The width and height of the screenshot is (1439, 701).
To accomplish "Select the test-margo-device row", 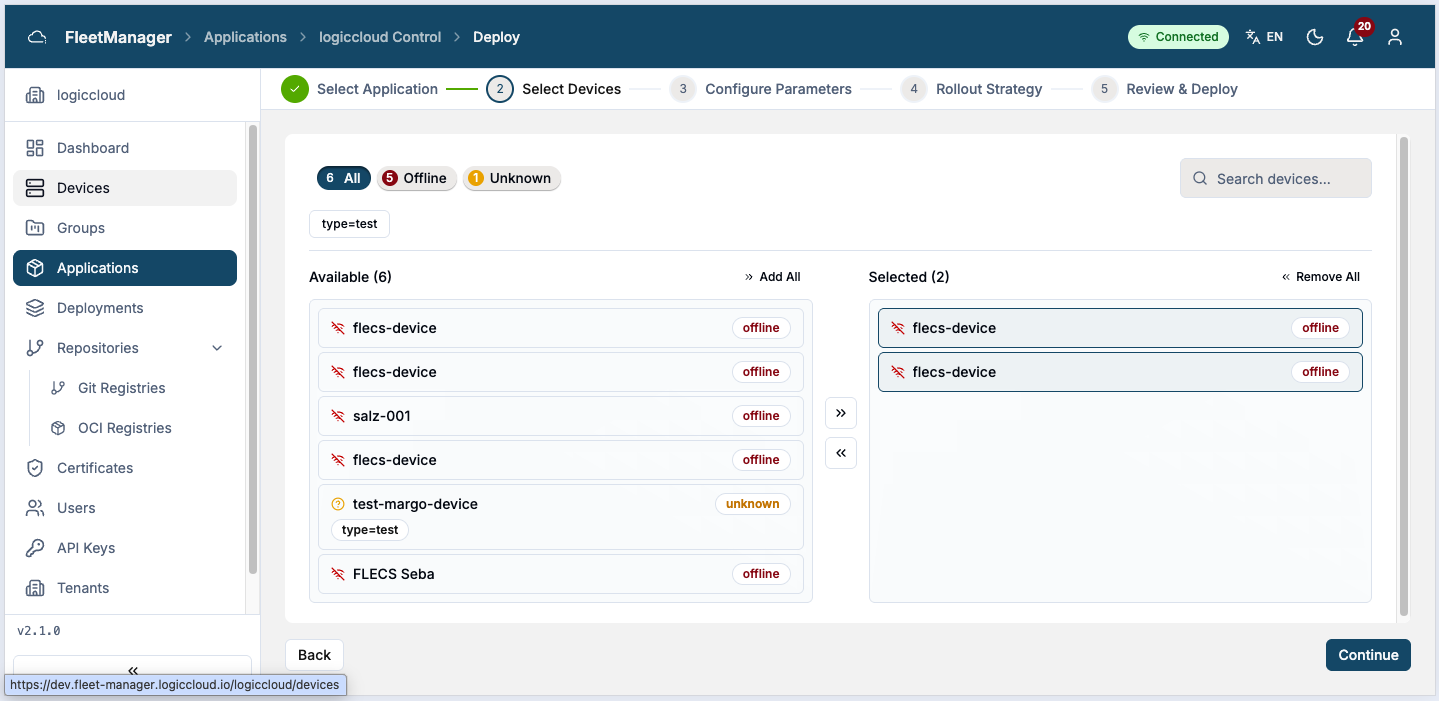I will [x=561, y=517].
